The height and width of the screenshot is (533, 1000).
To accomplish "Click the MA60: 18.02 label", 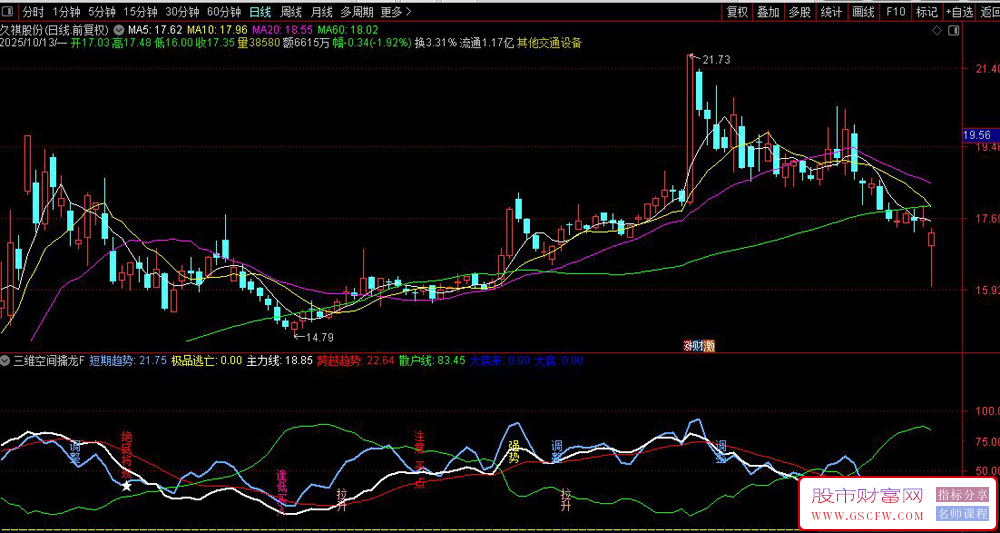I will (x=348, y=30).
